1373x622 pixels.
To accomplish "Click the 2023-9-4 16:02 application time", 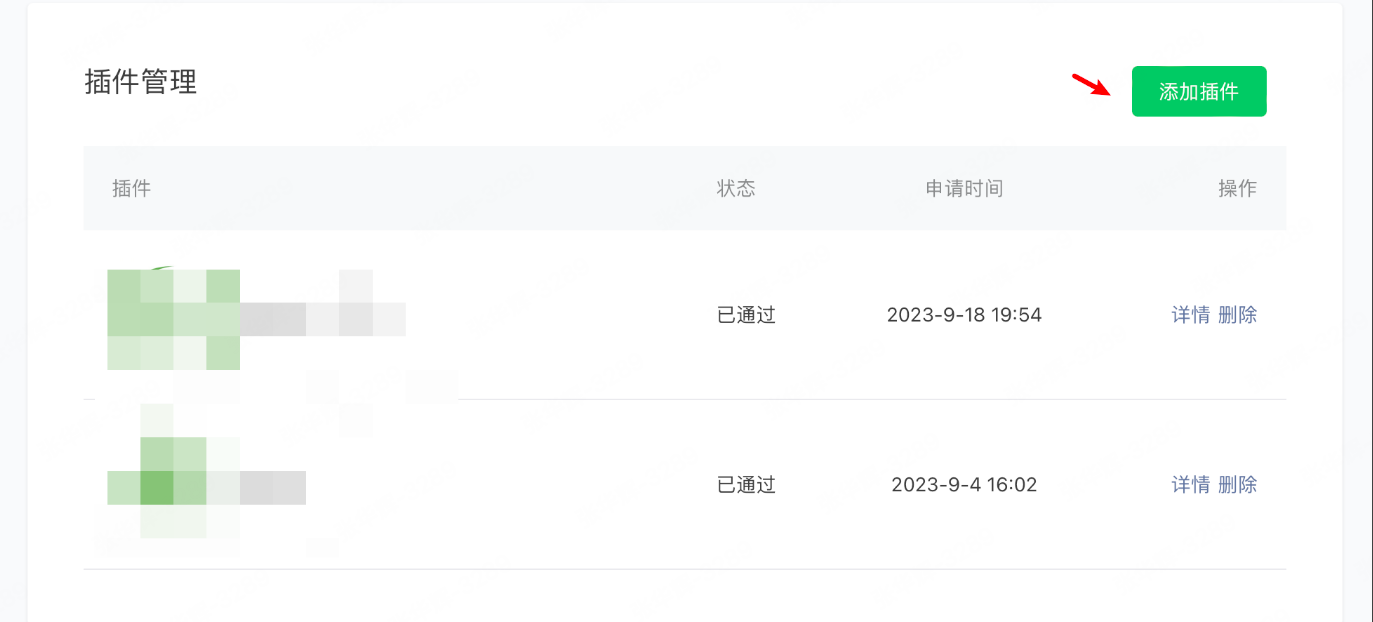I will click(964, 485).
